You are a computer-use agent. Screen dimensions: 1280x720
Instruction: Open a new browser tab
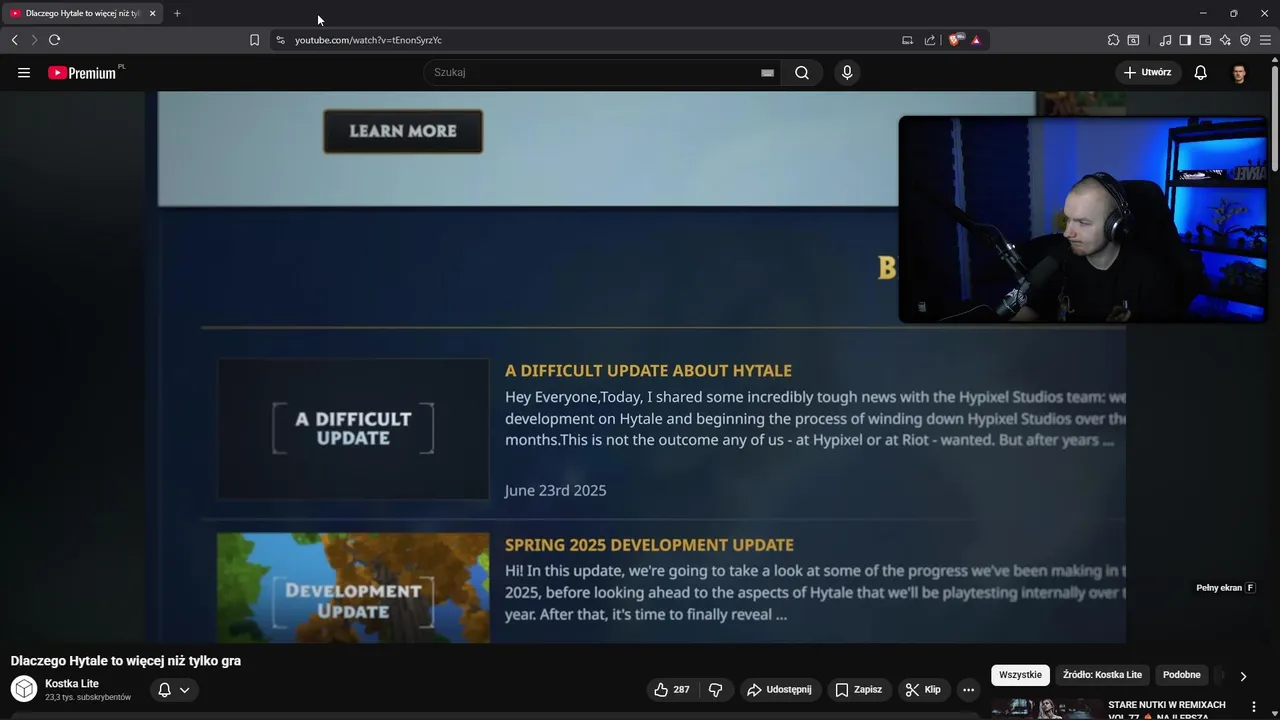(x=177, y=13)
